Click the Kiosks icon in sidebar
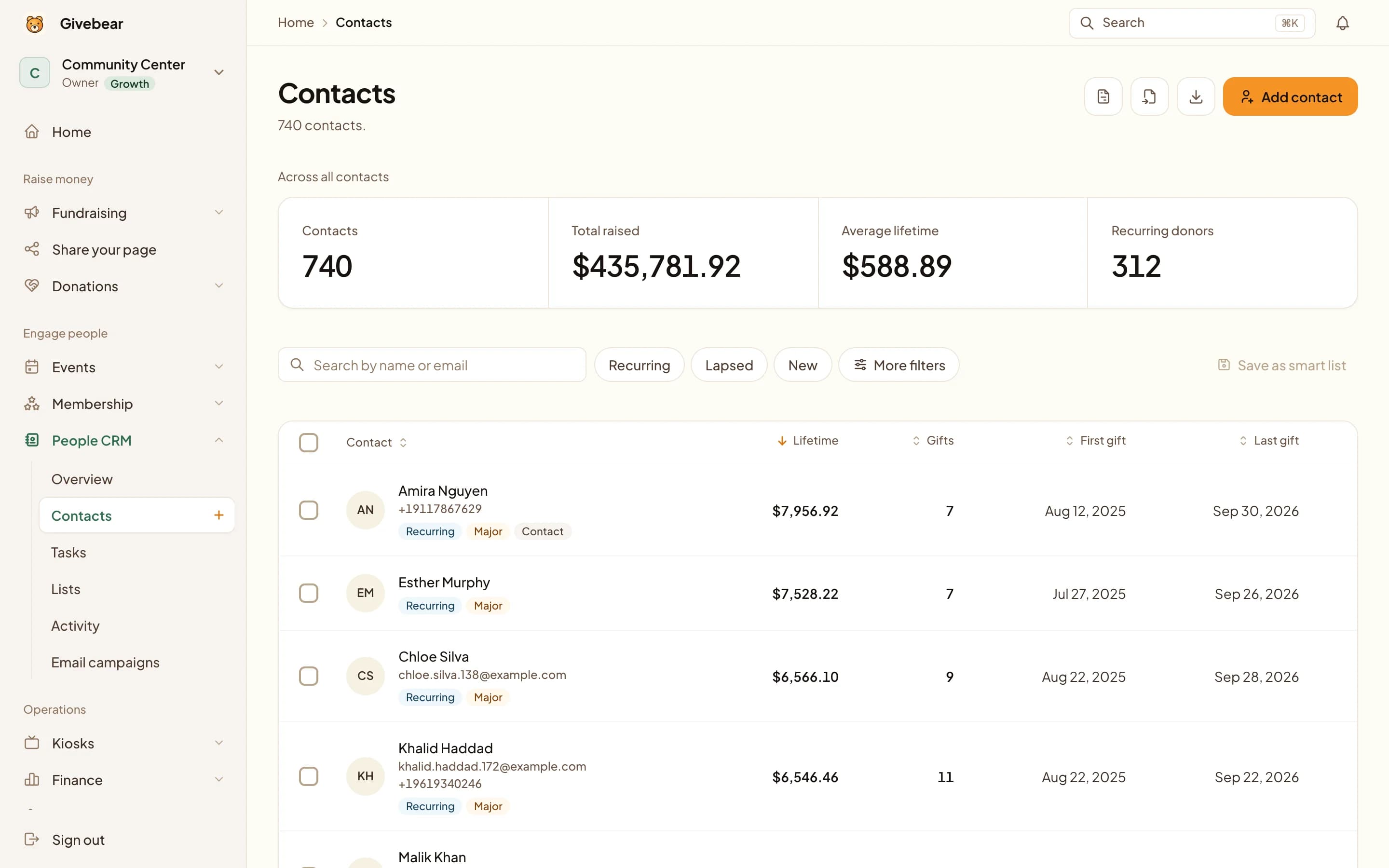Image resolution: width=1389 pixels, height=868 pixels. coord(31,743)
